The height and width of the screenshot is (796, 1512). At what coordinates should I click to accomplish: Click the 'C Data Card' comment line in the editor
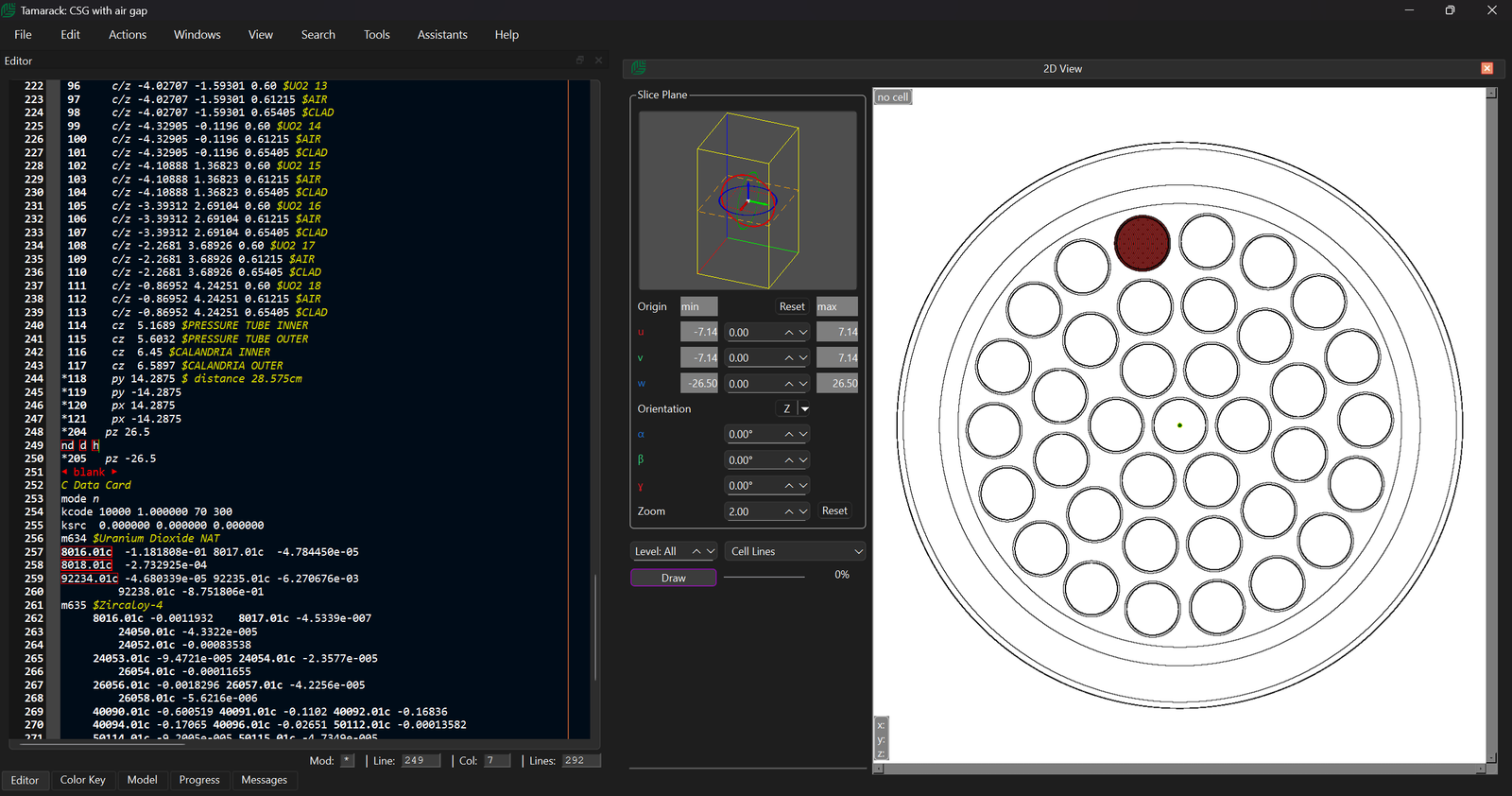(x=96, y=485)
